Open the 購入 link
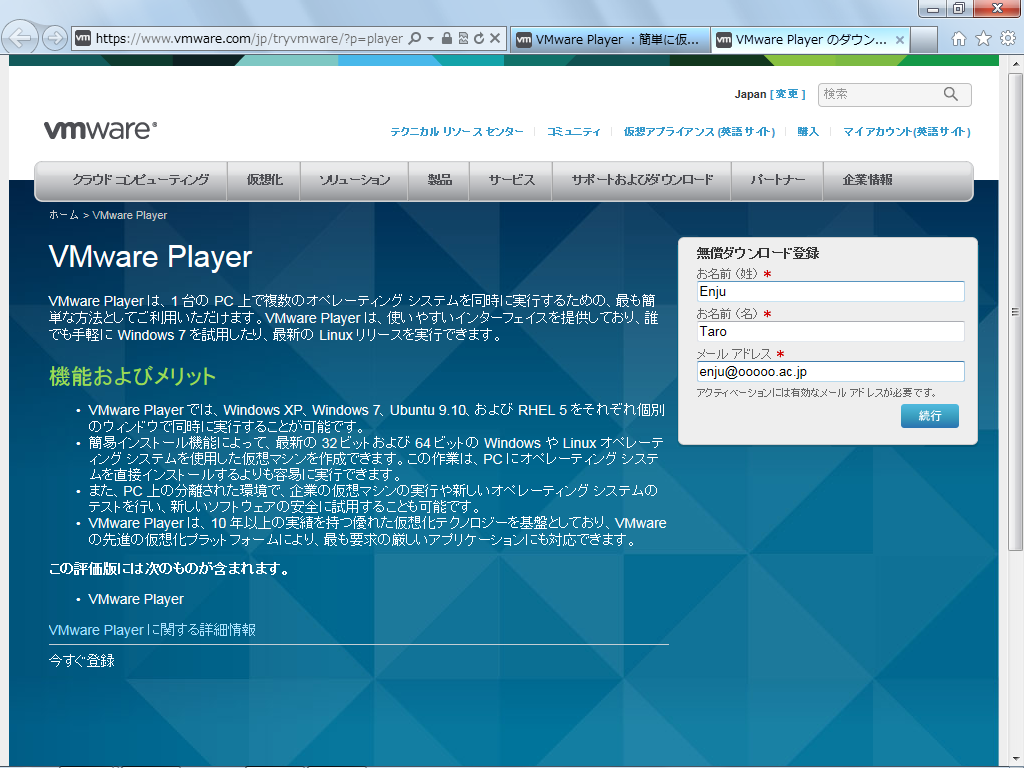 click(808, 131)
